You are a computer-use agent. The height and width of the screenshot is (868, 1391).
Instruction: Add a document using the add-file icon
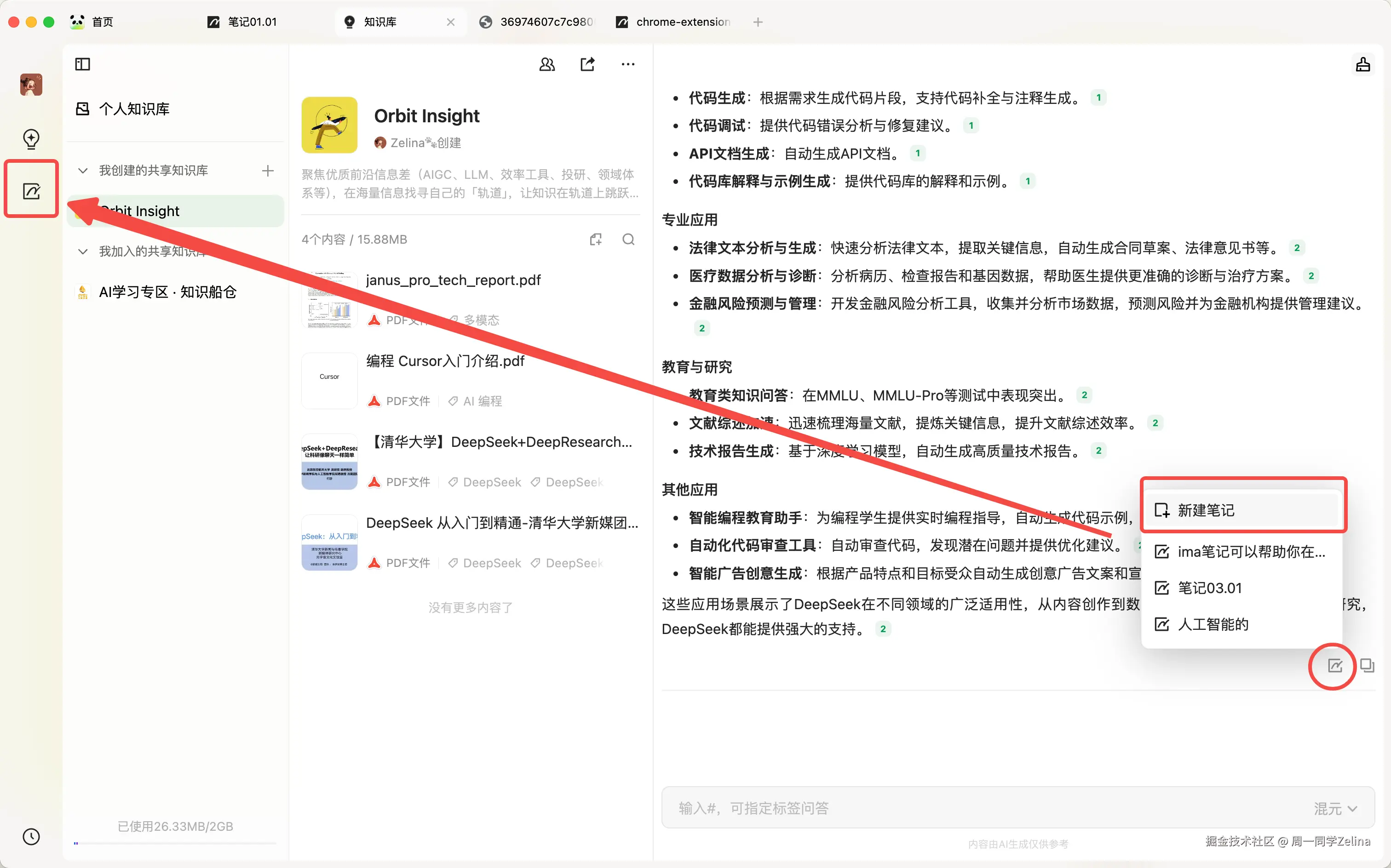click(596, 239)
